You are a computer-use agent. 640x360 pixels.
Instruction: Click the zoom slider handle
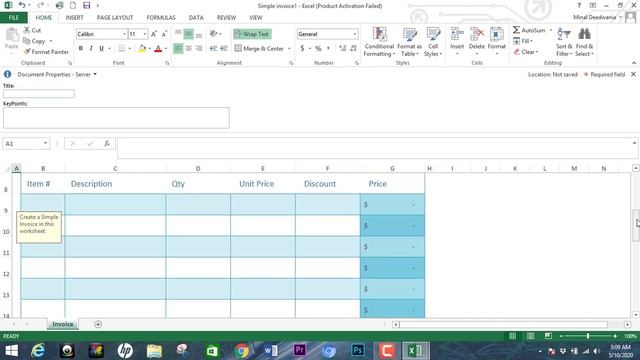[x=588, y=336]
